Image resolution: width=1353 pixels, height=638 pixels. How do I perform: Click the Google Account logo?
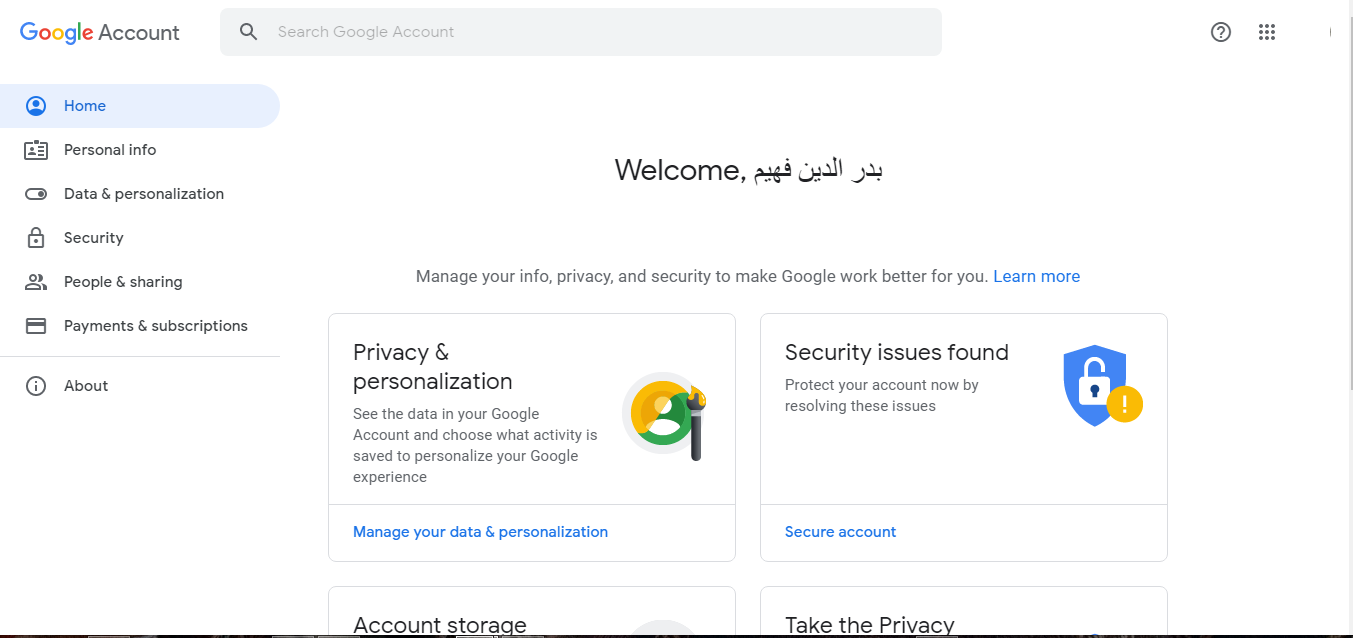pos(100,32)
